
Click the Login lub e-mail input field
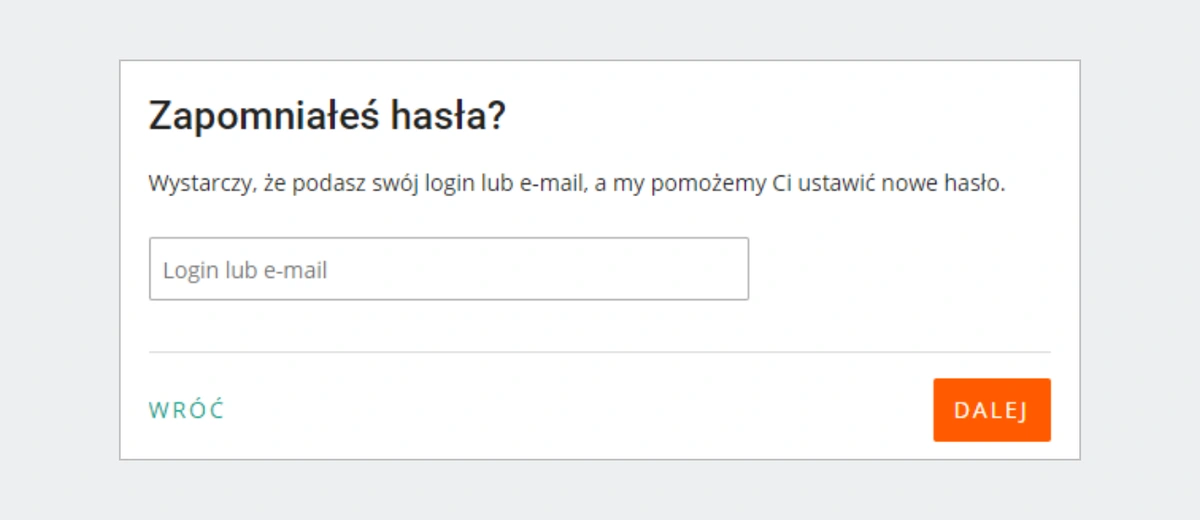(449, 269)
